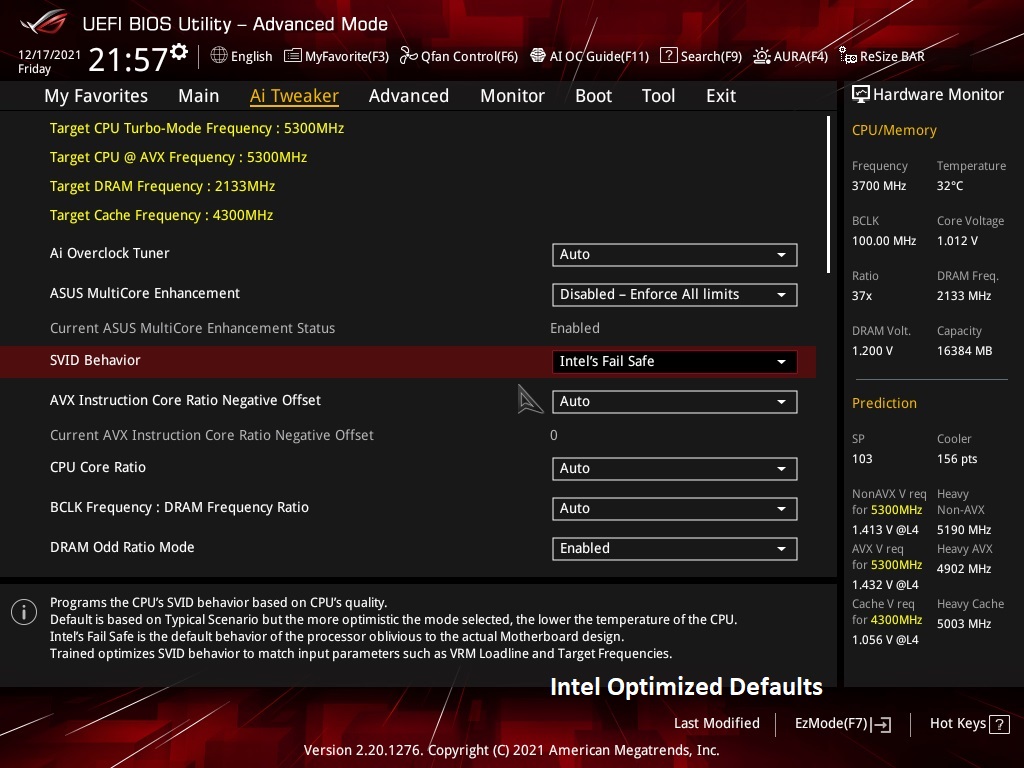Open the Hot Keys help

click(x=969, y=724)
